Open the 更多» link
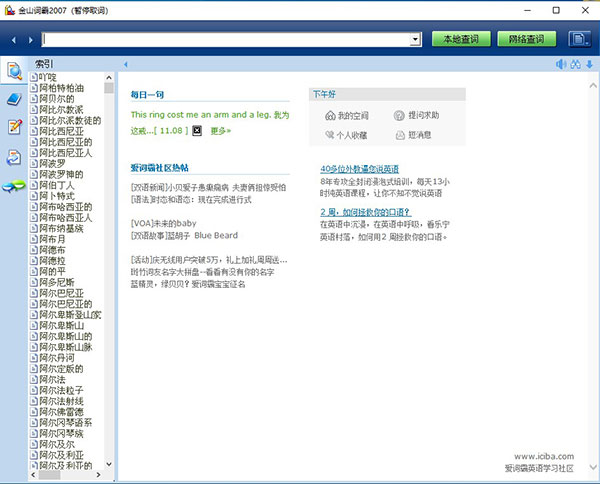The height and width of the screenshot is (484, 600). (221, 131)
